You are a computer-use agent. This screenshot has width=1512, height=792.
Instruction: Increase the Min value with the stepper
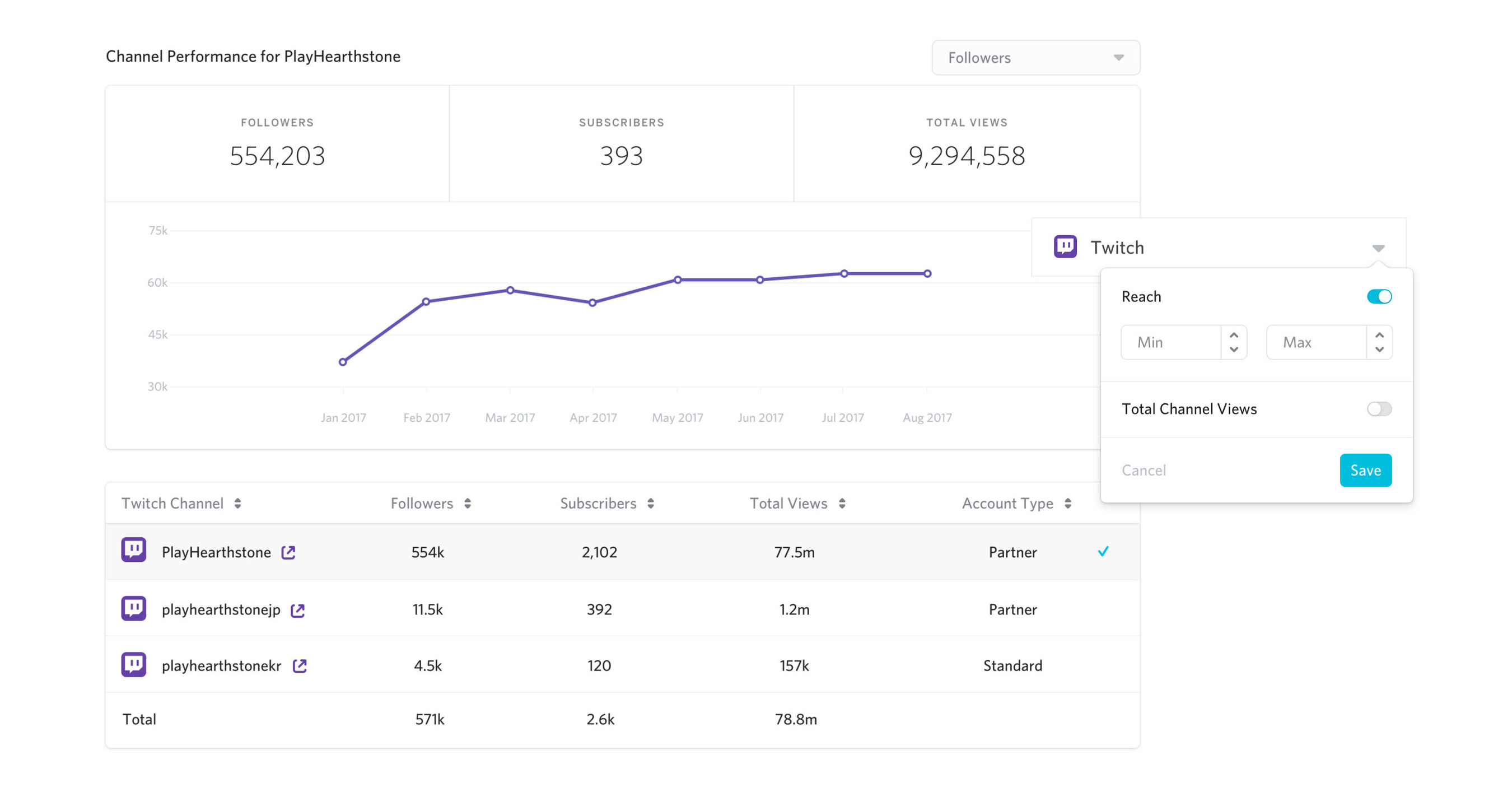[x=1234, y=336]
